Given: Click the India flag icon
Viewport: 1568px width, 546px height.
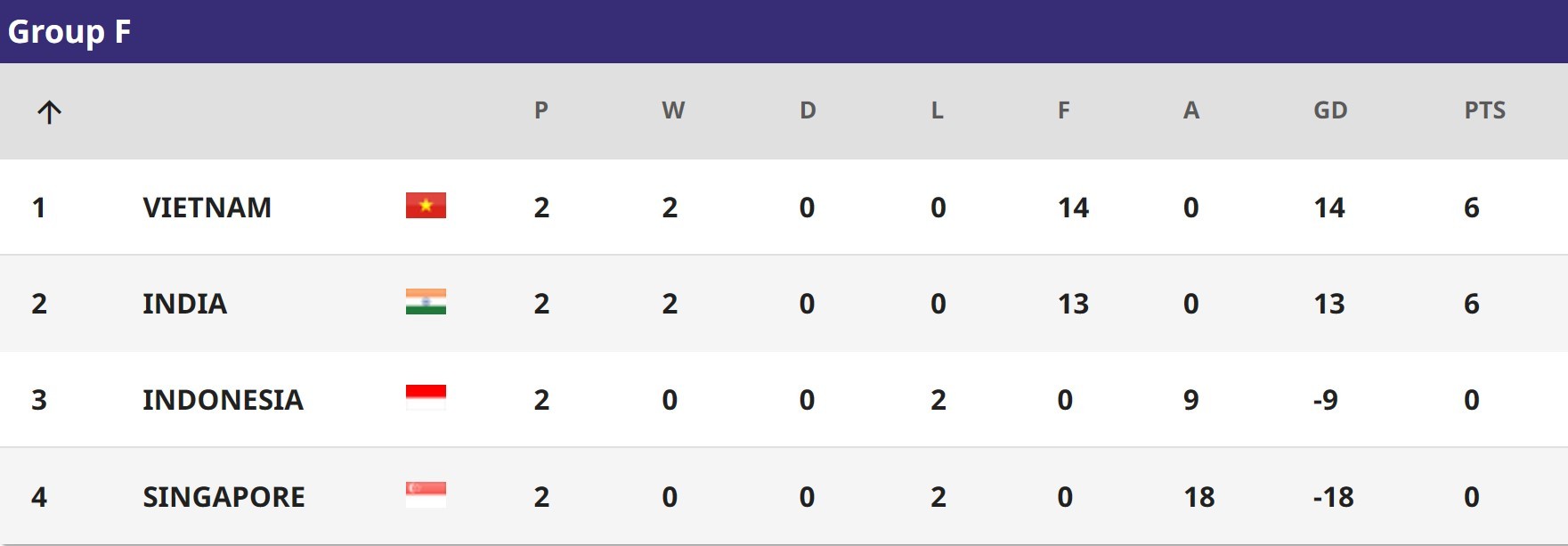Looking at the screenshot, I should pos(426,302).
